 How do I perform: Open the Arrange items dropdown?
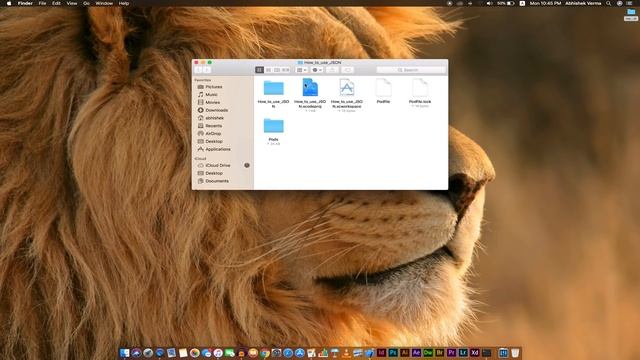(301, 70)
